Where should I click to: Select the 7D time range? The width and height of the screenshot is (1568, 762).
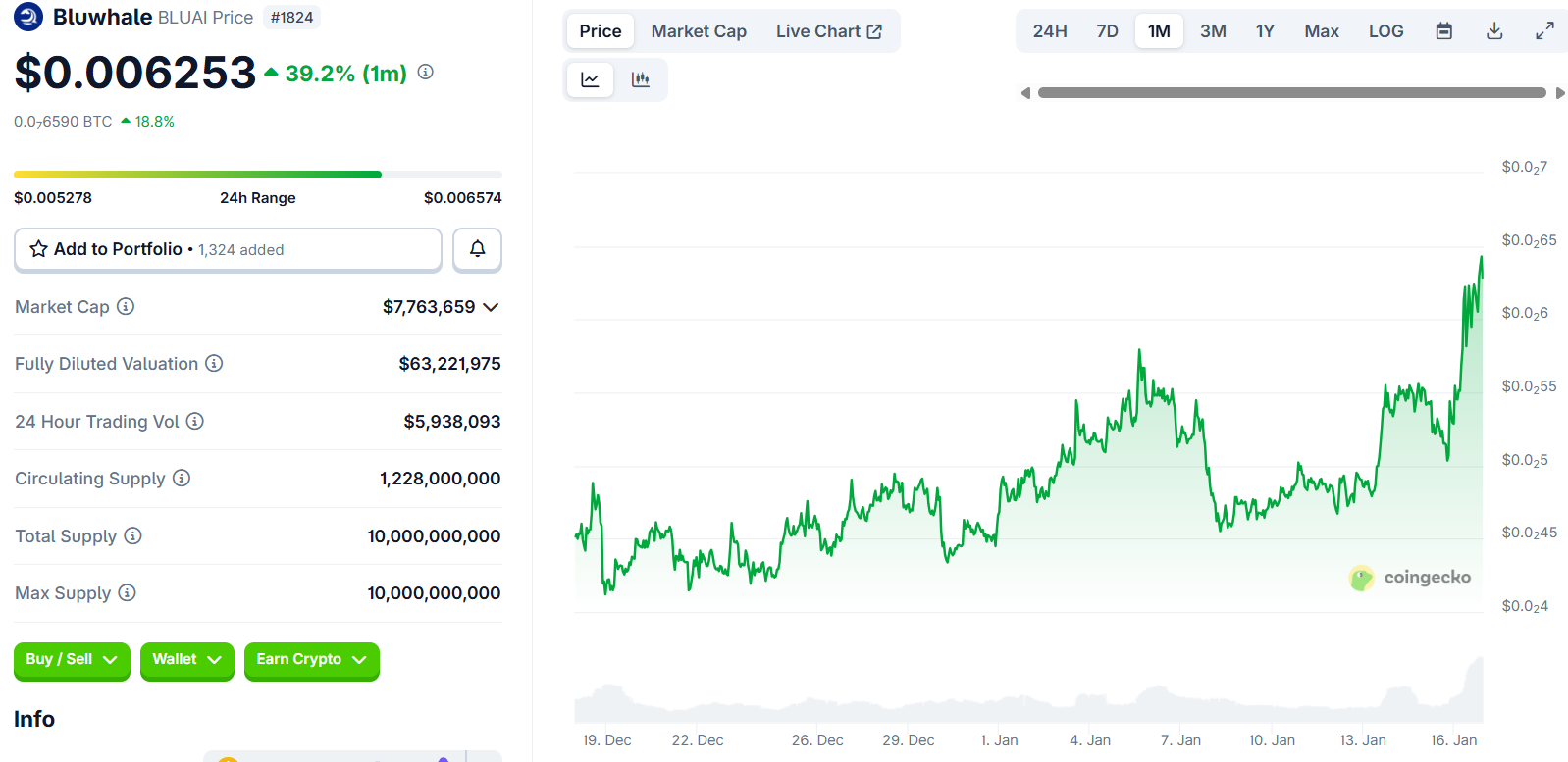click(1107, 31)
